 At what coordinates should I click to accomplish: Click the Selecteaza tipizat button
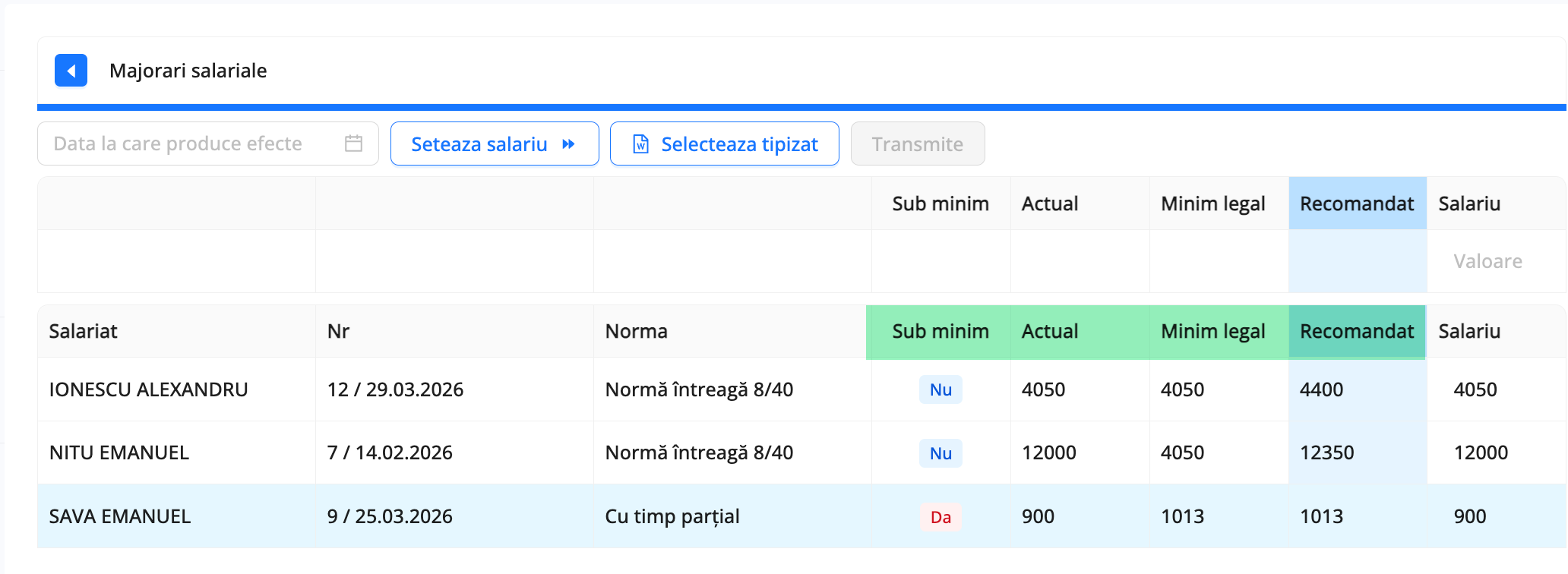pos(724,143)
